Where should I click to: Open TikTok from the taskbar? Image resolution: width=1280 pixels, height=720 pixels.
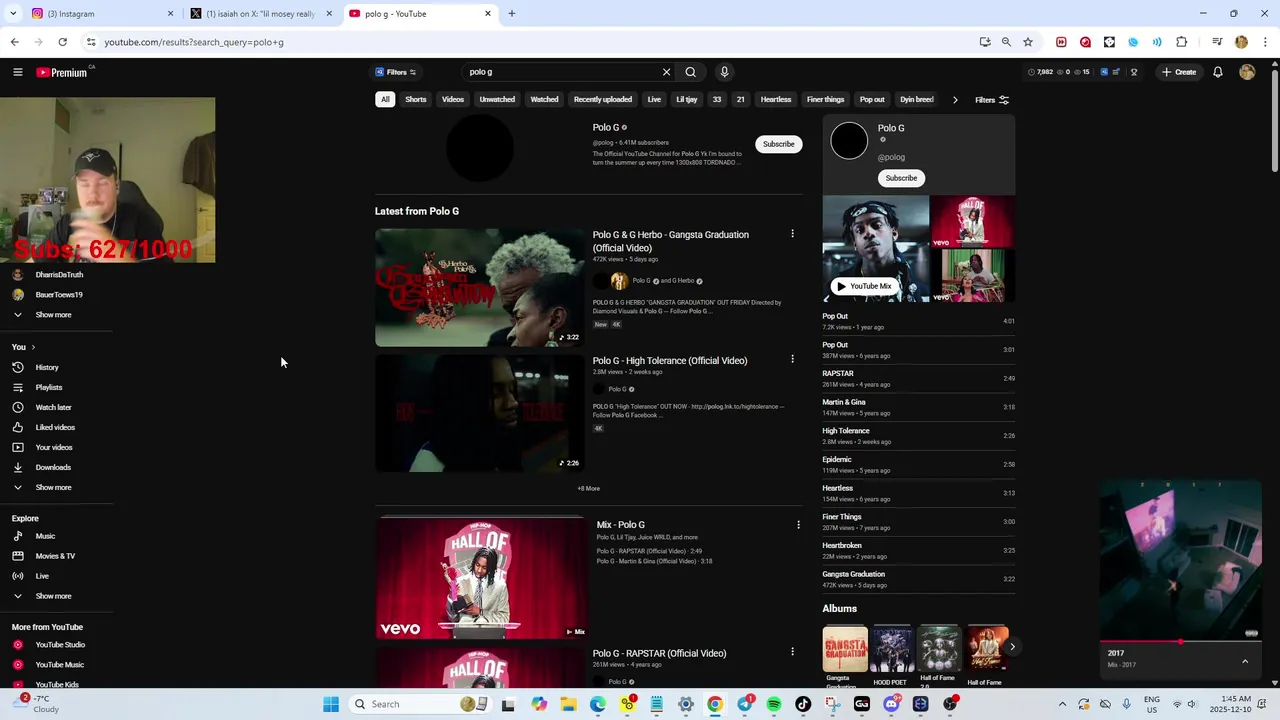coord(803,704)
